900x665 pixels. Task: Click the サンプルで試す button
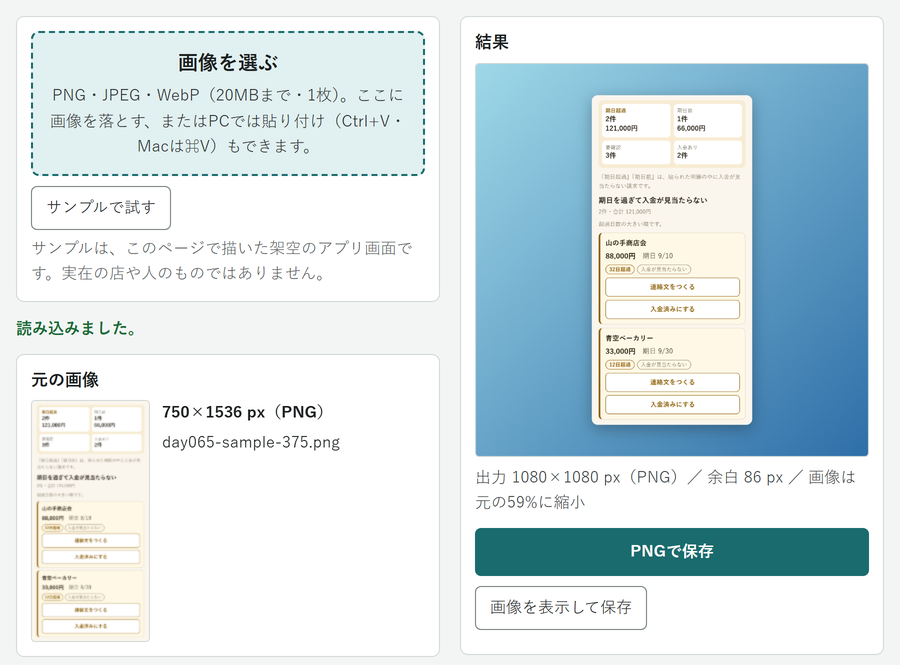pos(101,208)
